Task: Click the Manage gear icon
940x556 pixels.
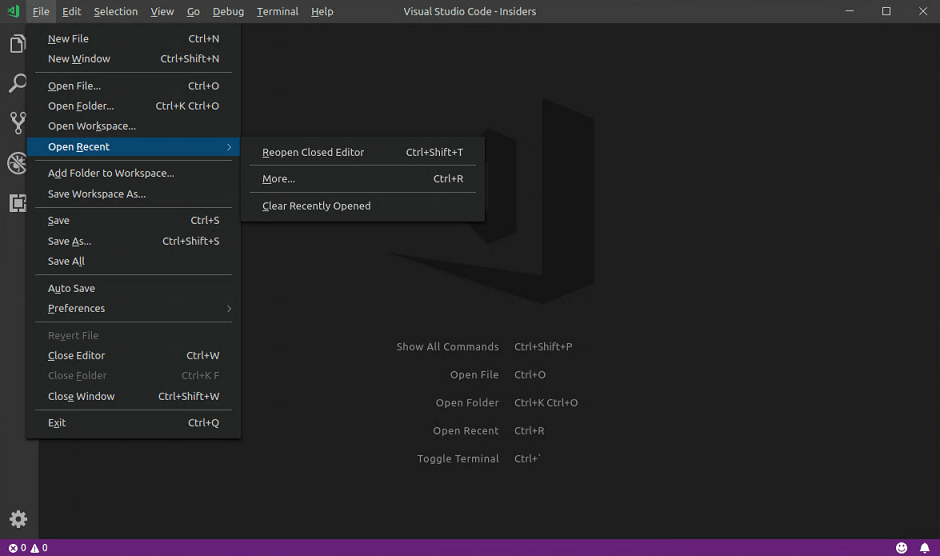Action: click(18, 519)
